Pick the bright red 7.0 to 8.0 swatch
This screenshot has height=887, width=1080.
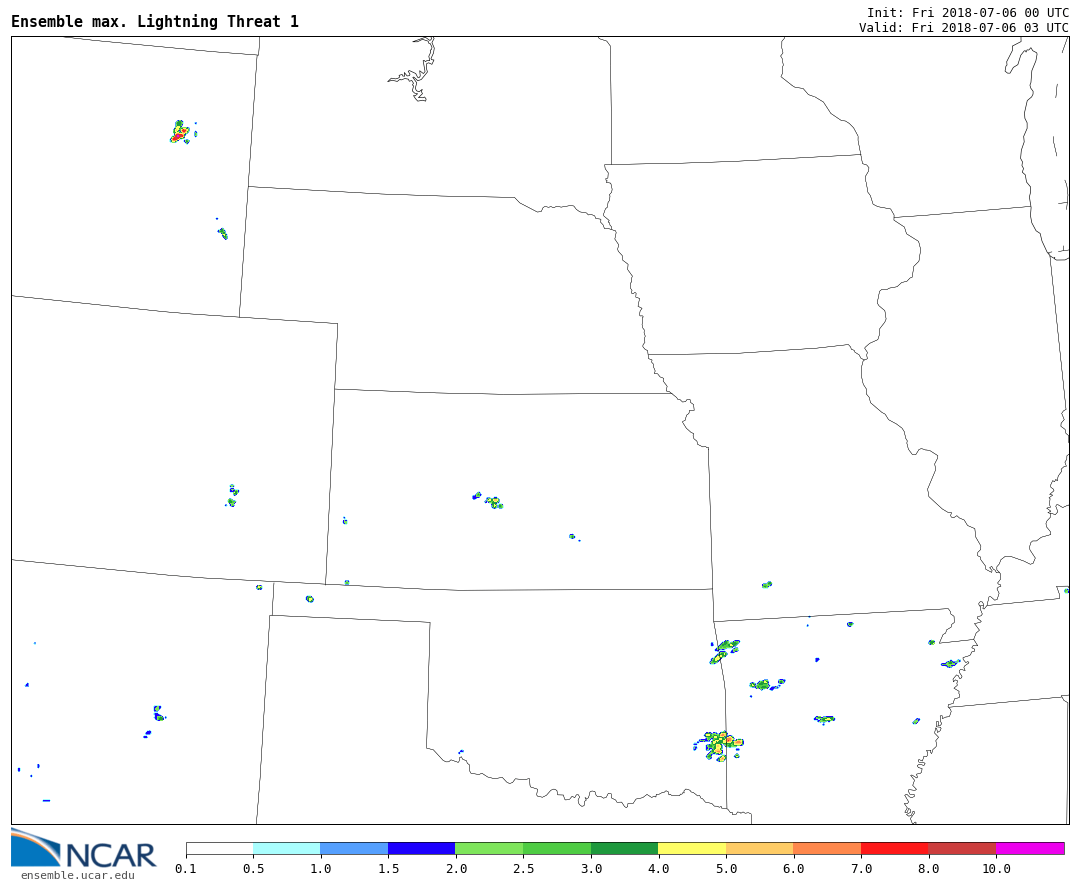(x=894, y=848)
